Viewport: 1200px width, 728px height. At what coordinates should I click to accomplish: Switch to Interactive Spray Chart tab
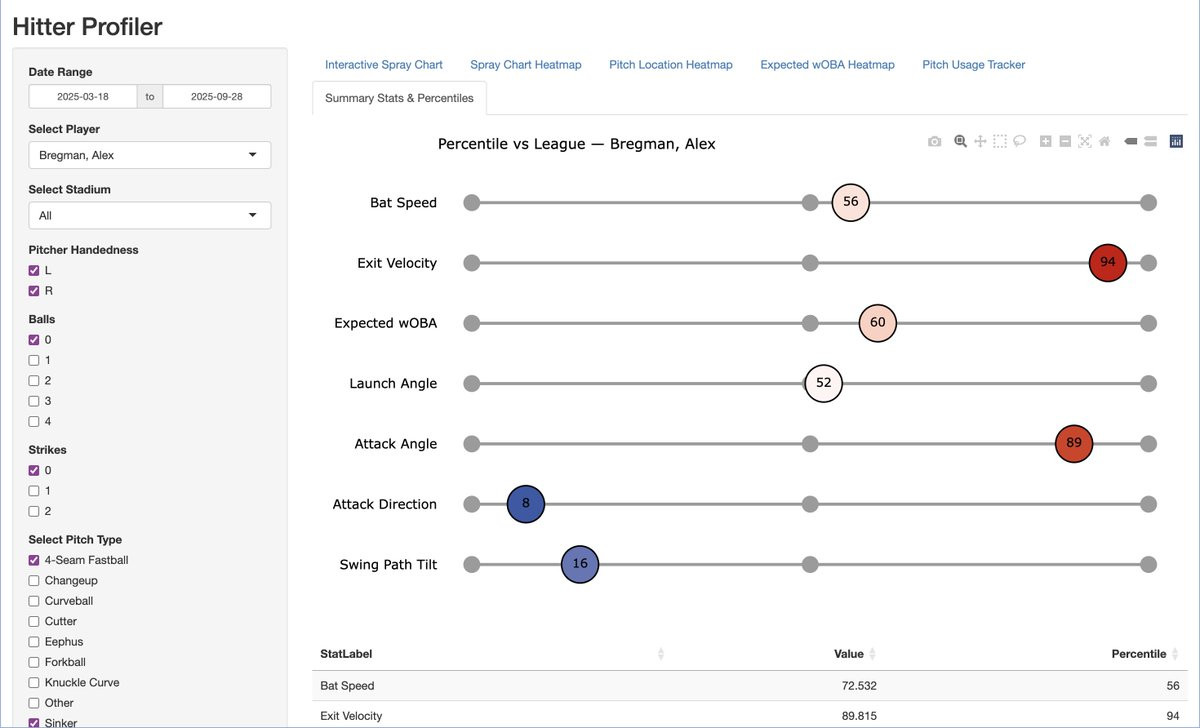tap(384, 65)
